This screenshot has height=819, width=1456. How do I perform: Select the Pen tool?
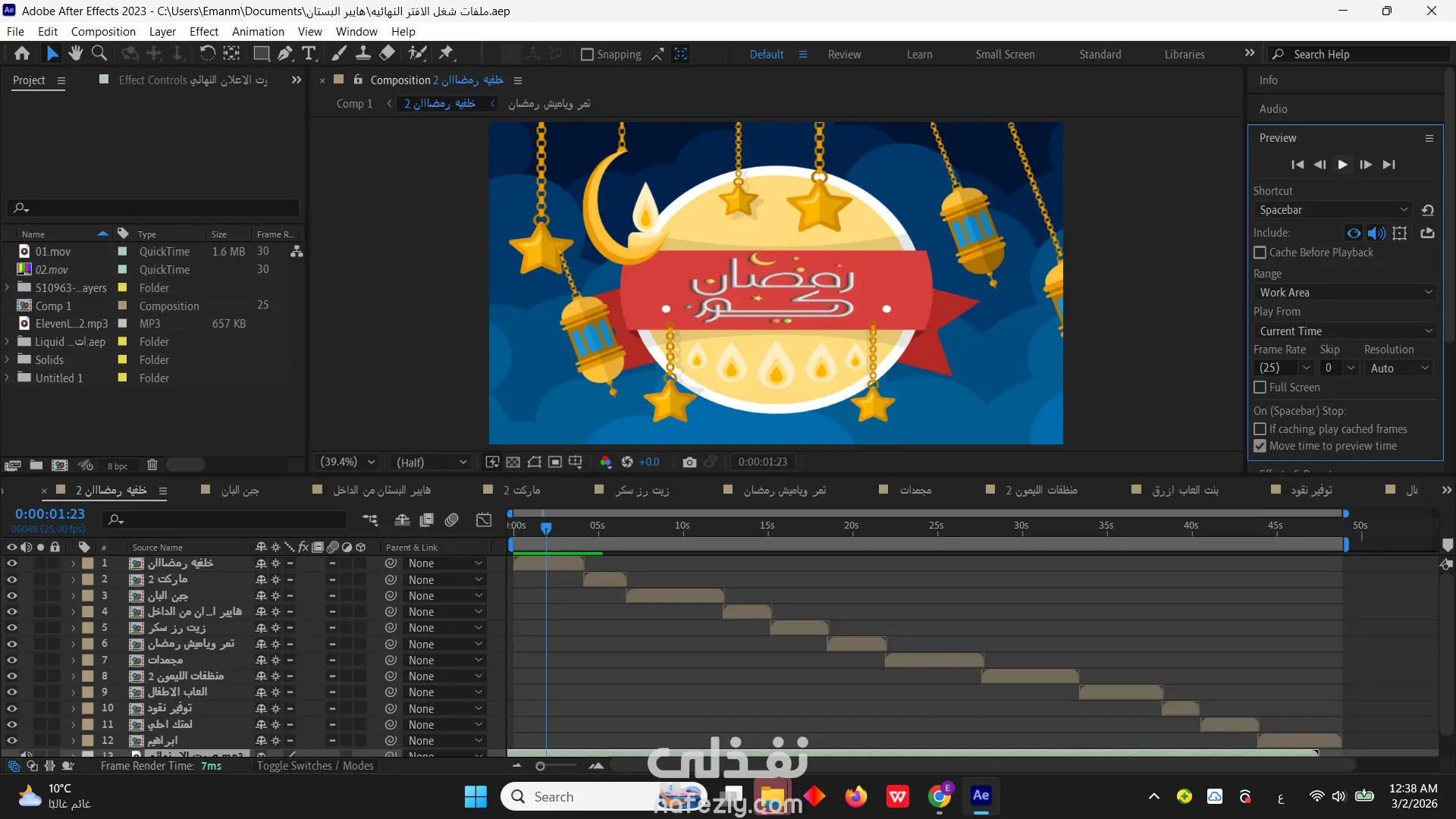point(284,53)
